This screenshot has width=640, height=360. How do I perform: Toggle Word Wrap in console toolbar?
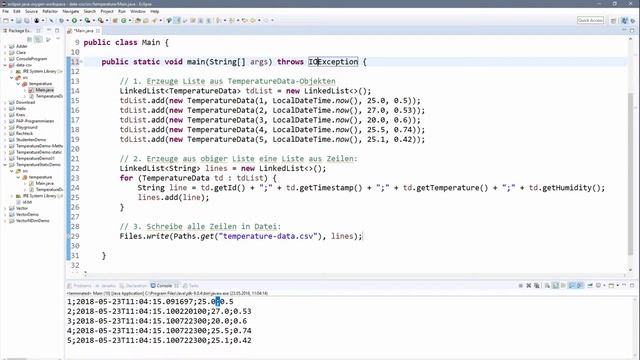[563, 286]
